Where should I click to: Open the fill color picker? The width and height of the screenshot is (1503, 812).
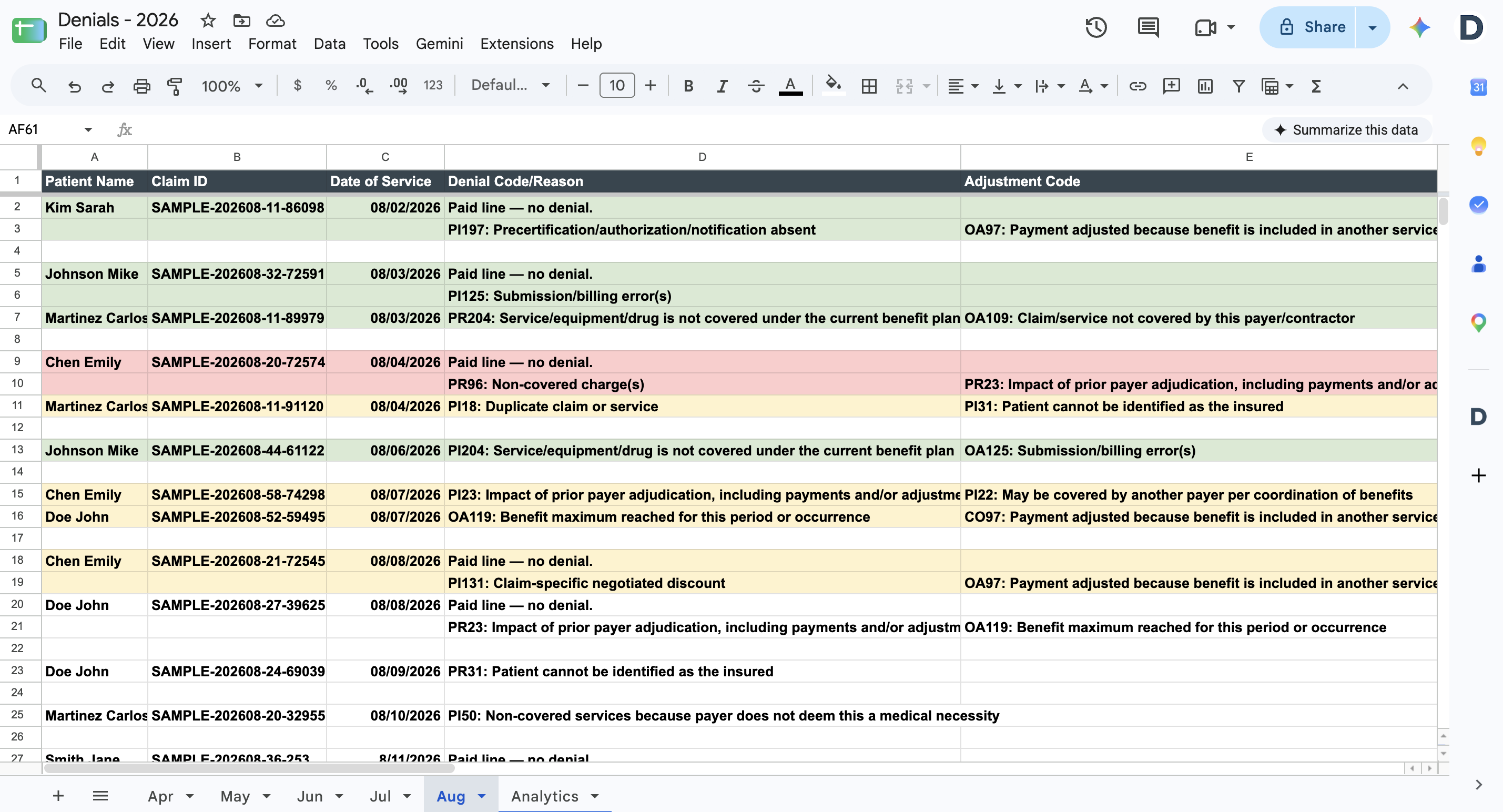(x=832, y=86)
